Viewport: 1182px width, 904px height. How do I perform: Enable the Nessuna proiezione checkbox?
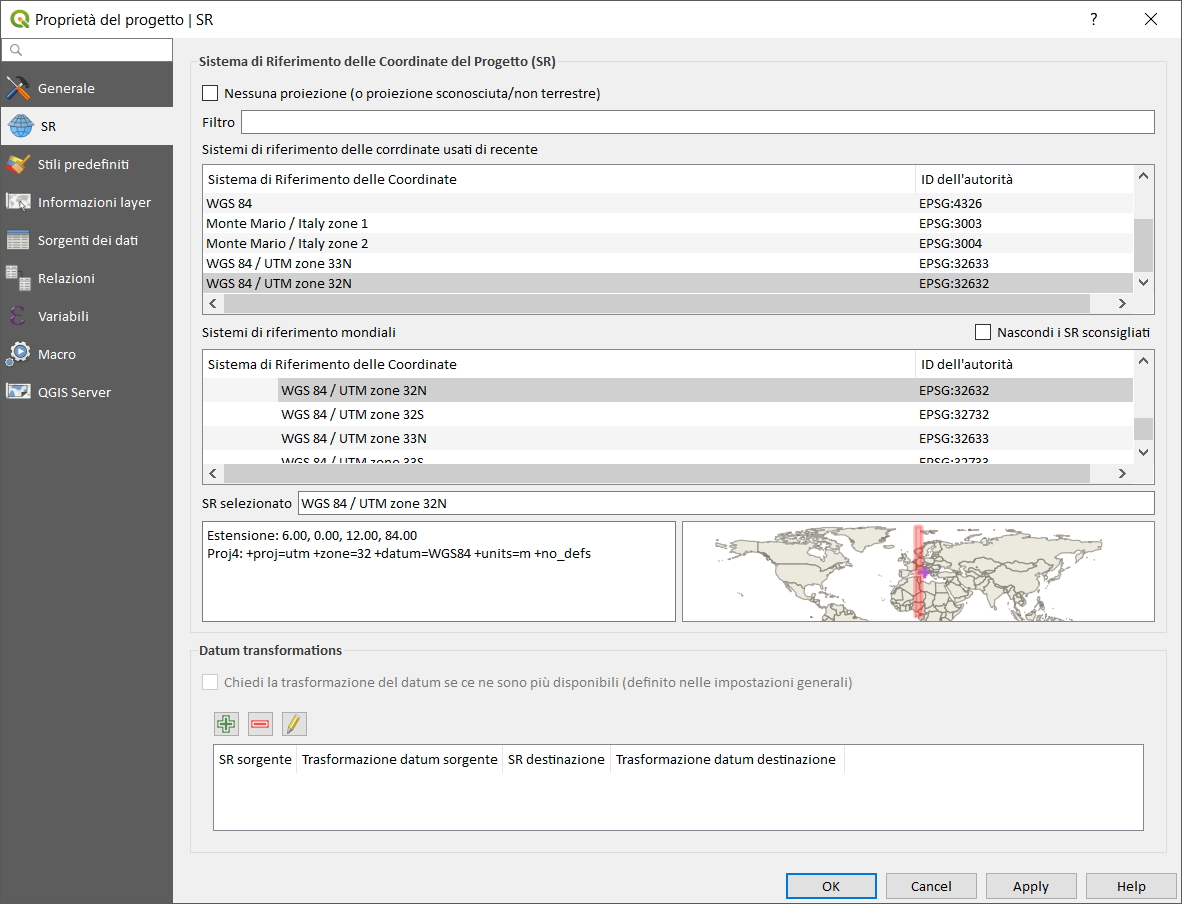point(210,93)
